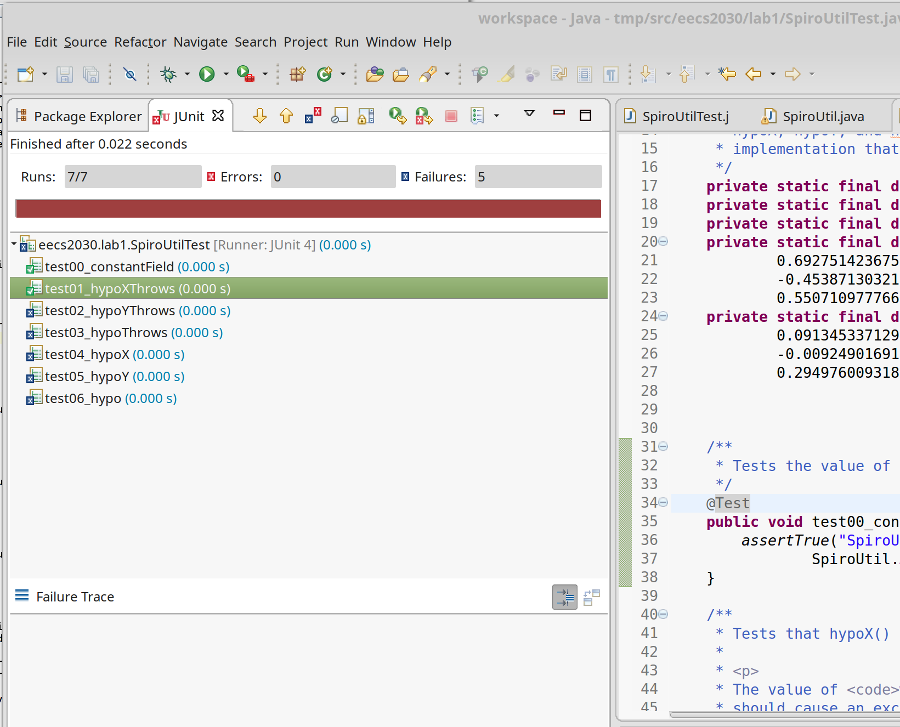Open the Debug configurations dropdown arrow
900x727 pixels.
coord(187,74)
